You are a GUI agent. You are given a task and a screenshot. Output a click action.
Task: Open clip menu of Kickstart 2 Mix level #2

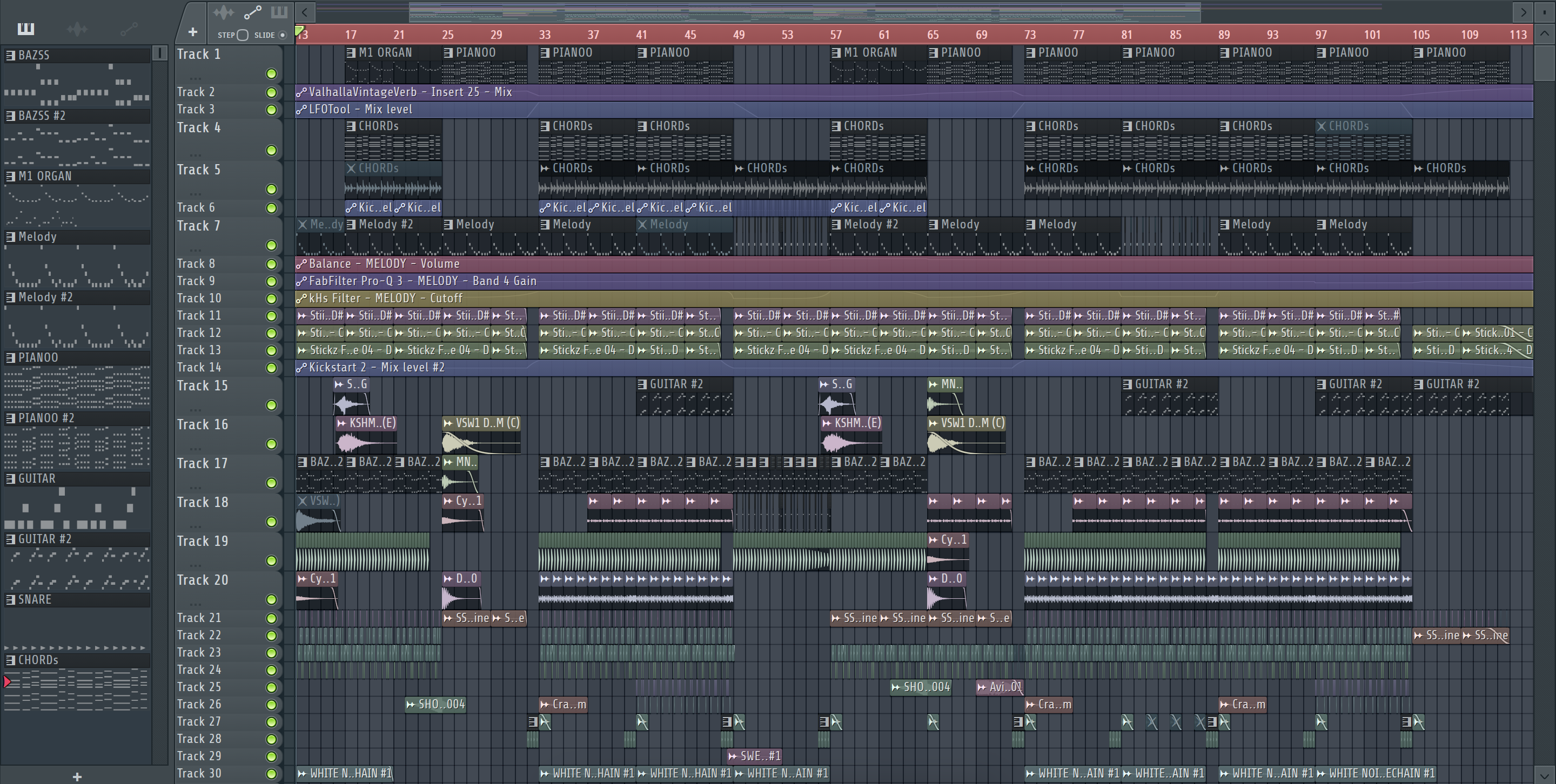(x=301, y=368)
